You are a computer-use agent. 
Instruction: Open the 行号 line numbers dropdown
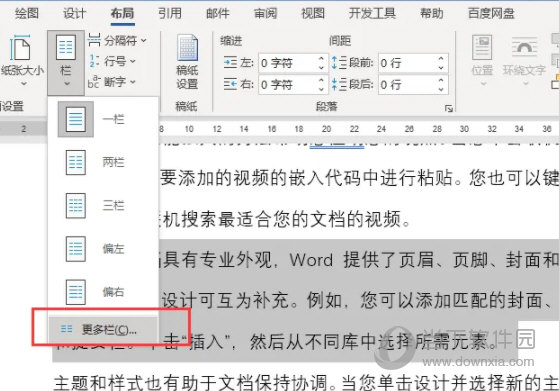[x=112, y=61]
